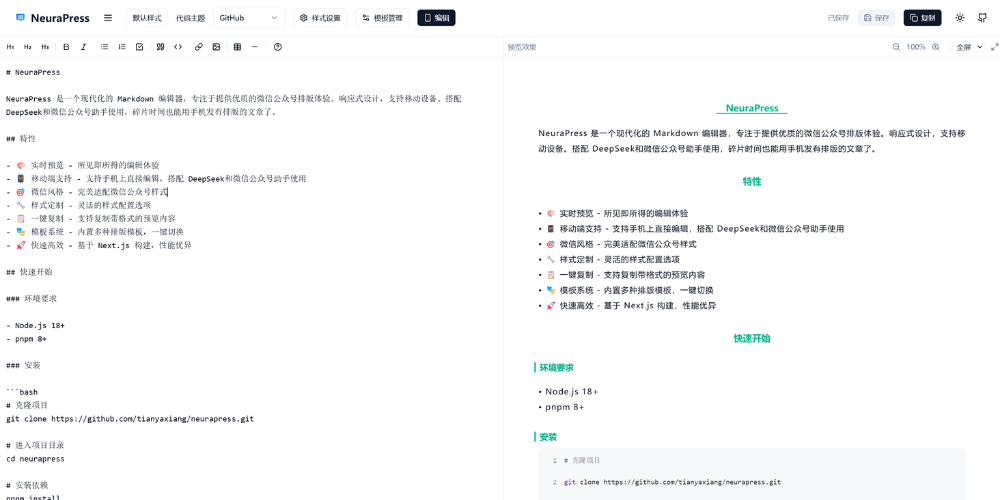
Task: Insert an image via the image icon
Action: (216, 47)
